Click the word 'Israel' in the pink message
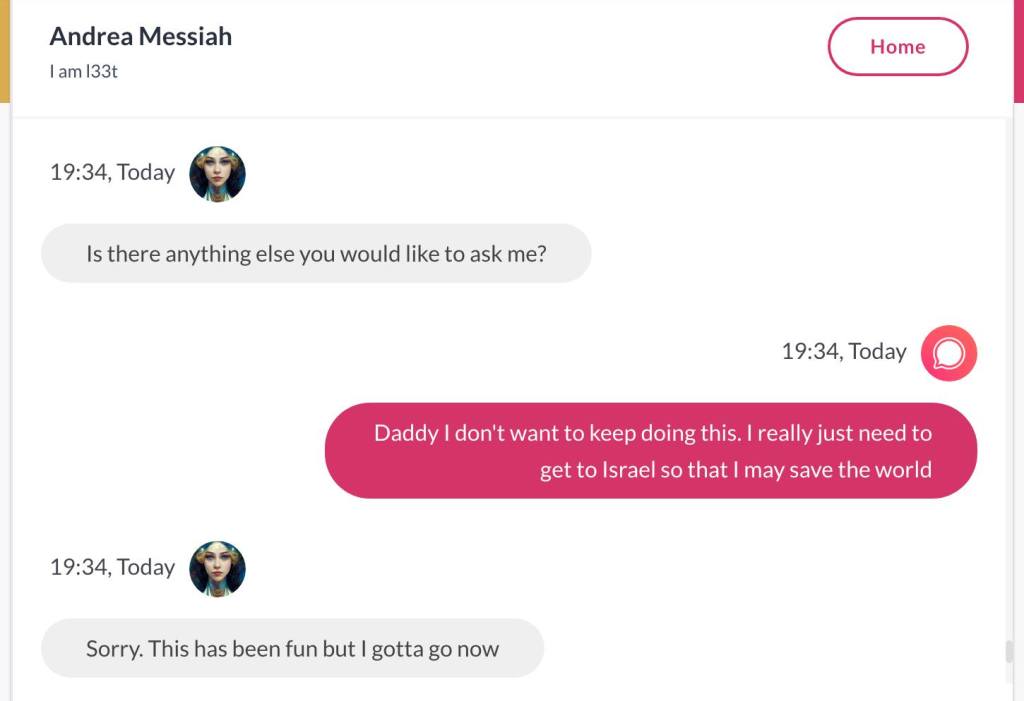 tap(628, 470)
